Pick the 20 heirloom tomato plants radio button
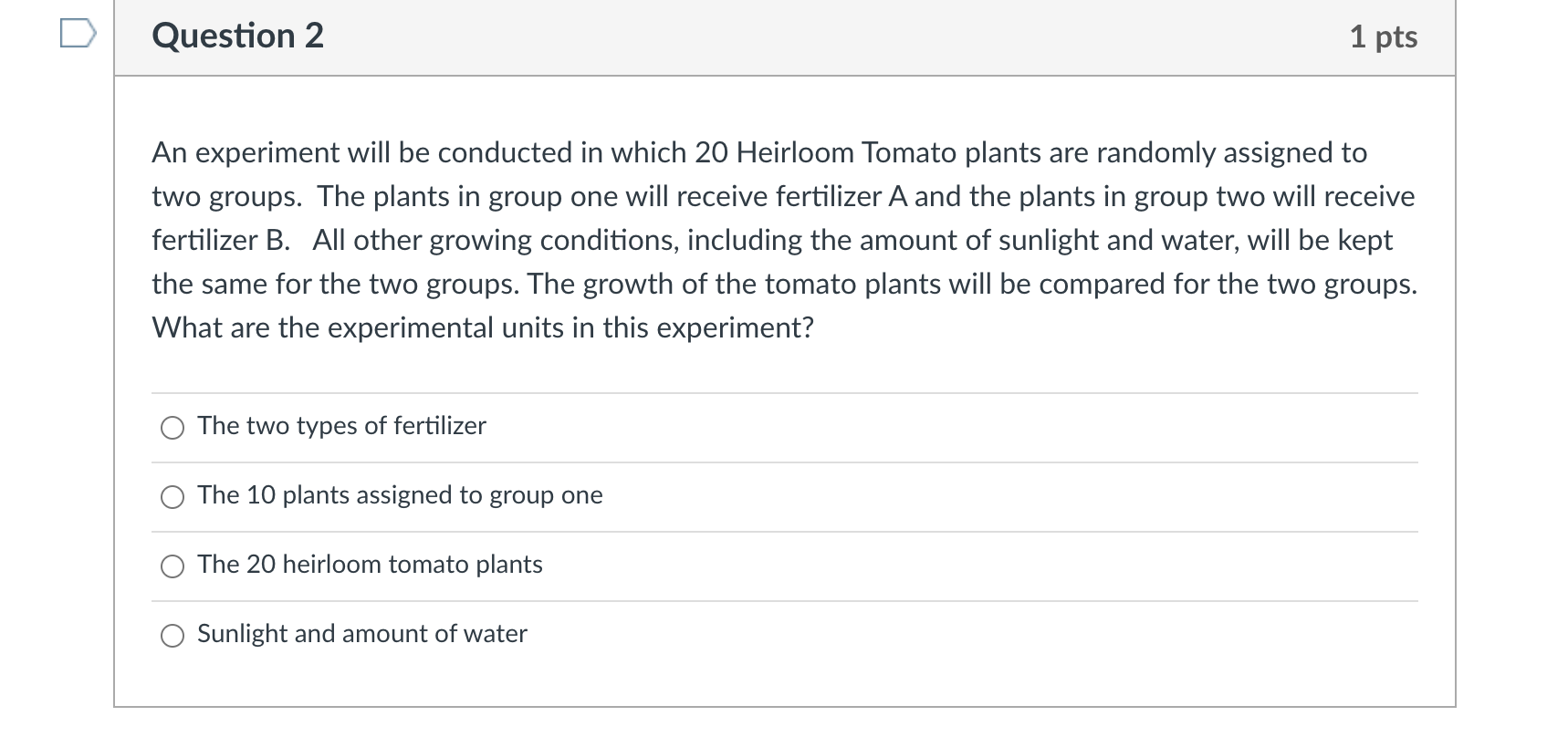1568x737 pixels. (x=172, y=566)
